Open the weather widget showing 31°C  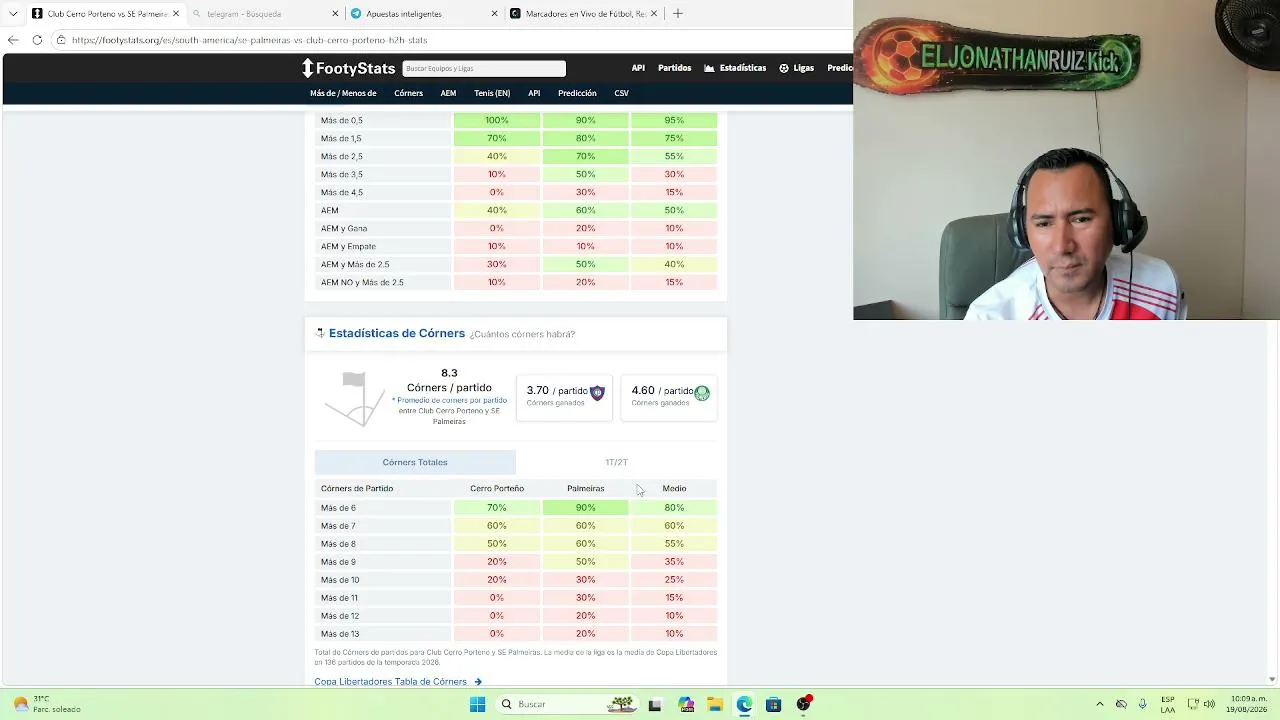[x=49, y=704]
